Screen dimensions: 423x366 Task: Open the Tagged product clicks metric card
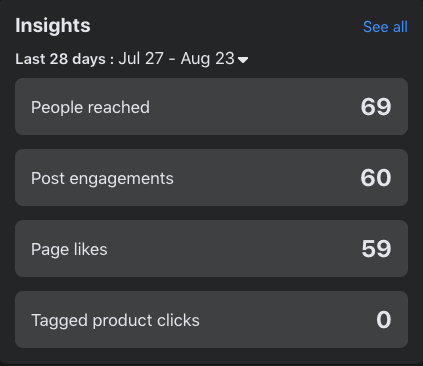211,320
